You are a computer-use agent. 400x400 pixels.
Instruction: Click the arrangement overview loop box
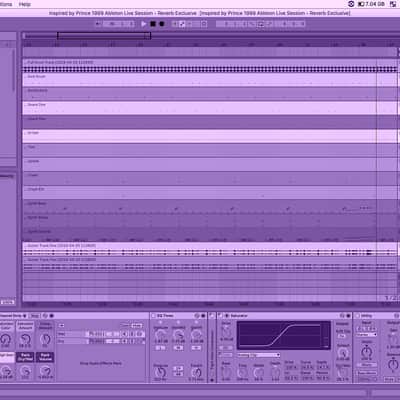104,36
